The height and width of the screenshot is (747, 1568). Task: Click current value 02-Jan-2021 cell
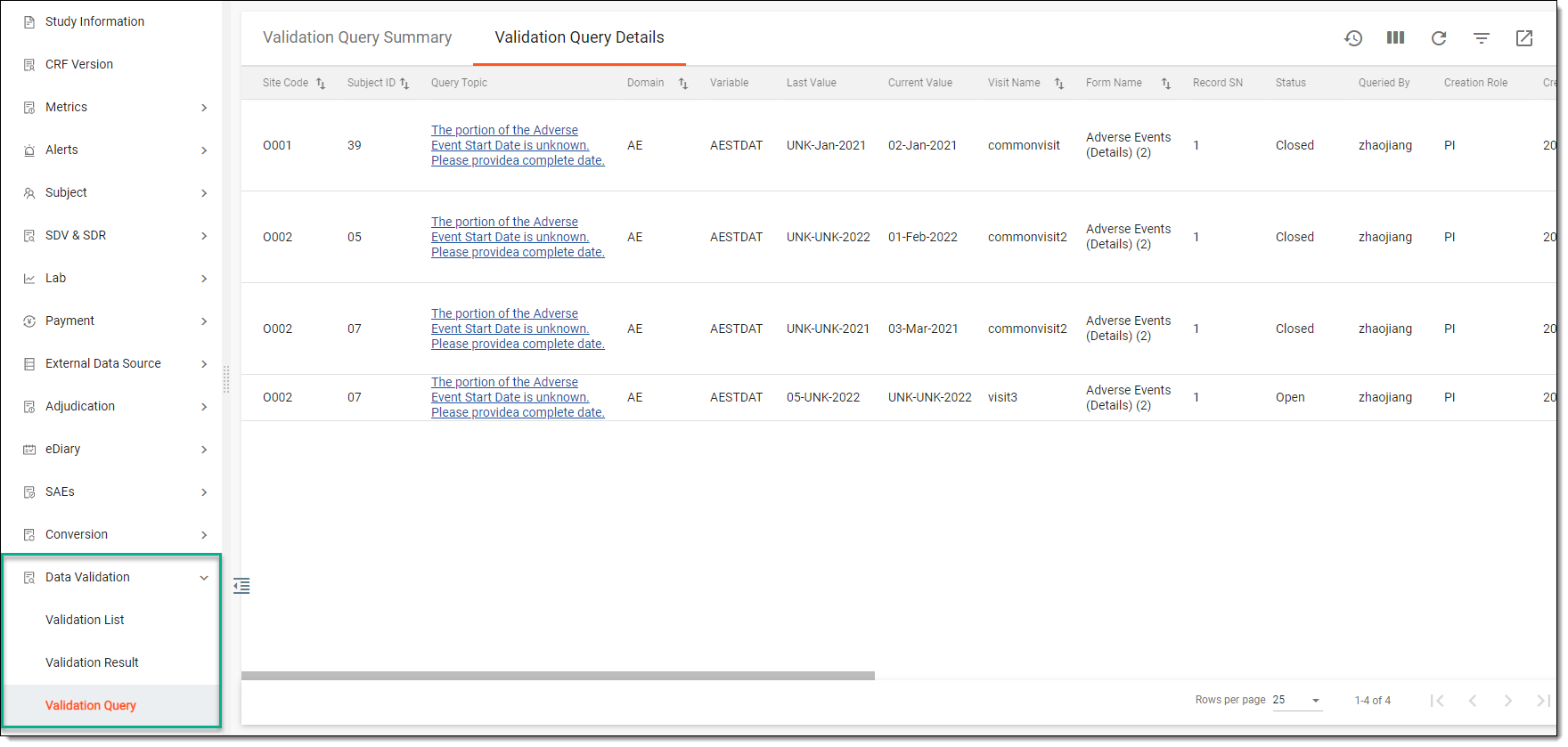click(x=922, y=145)
